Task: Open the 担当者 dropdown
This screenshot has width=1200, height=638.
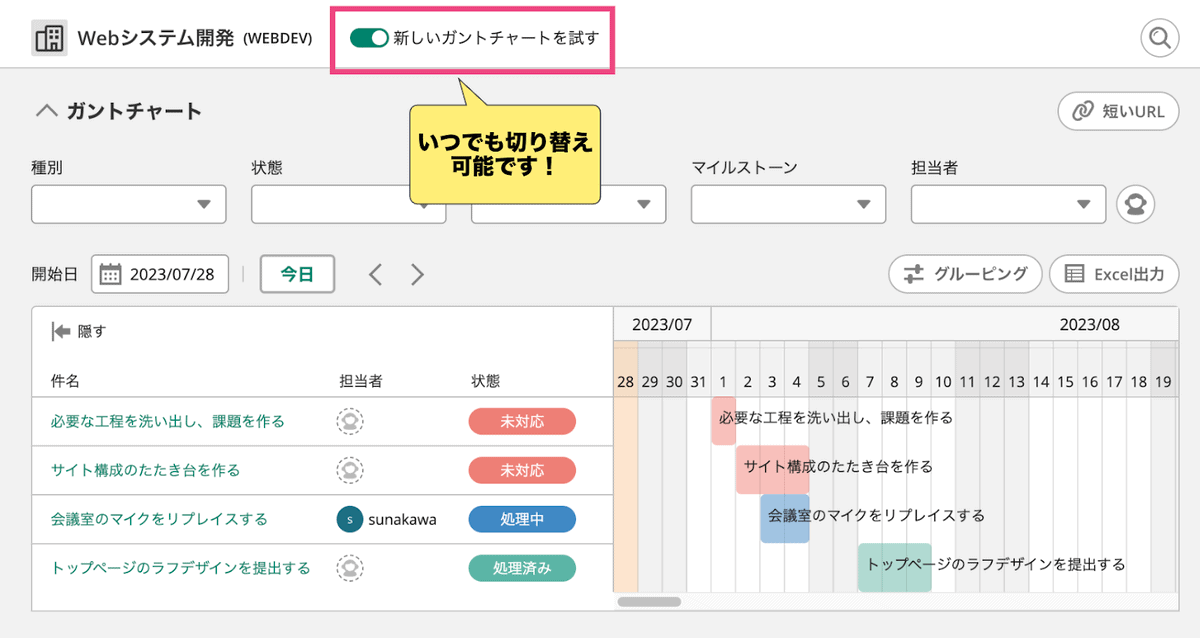Action: 1008,204
